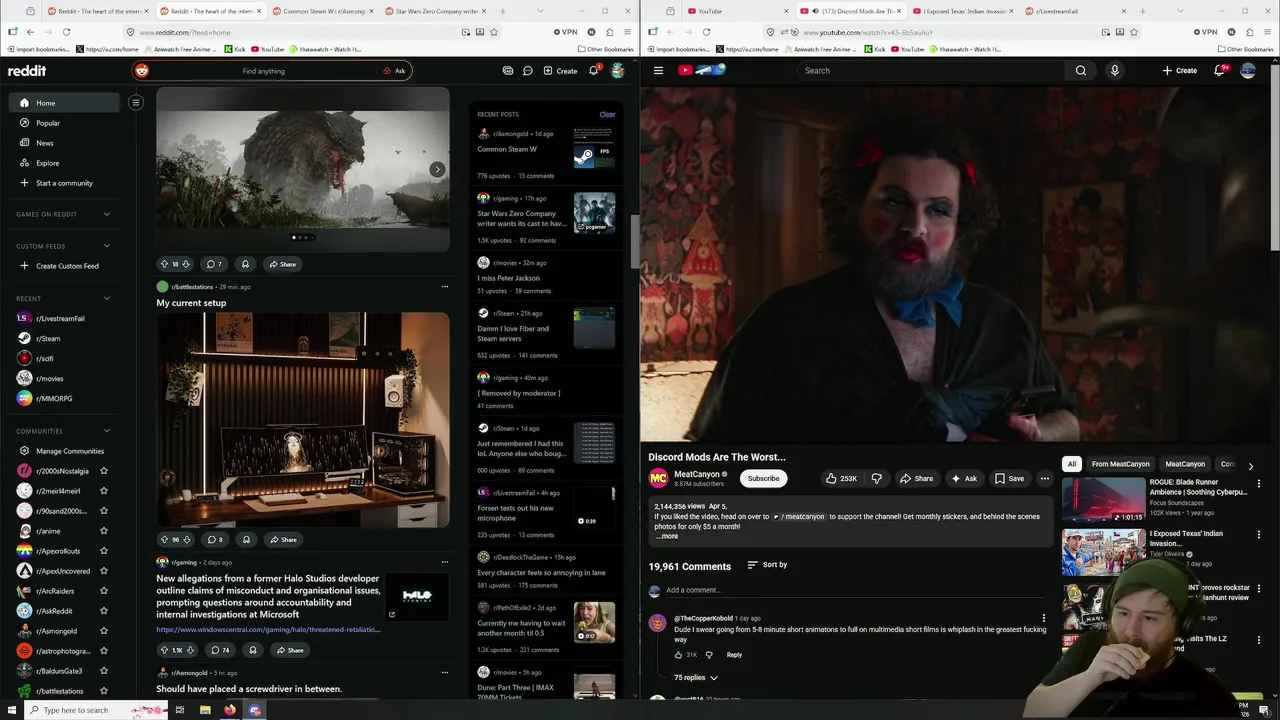The height and width of the screenshot is (720, 1280).
Task: Collapse Communities section
Action: 107,431
